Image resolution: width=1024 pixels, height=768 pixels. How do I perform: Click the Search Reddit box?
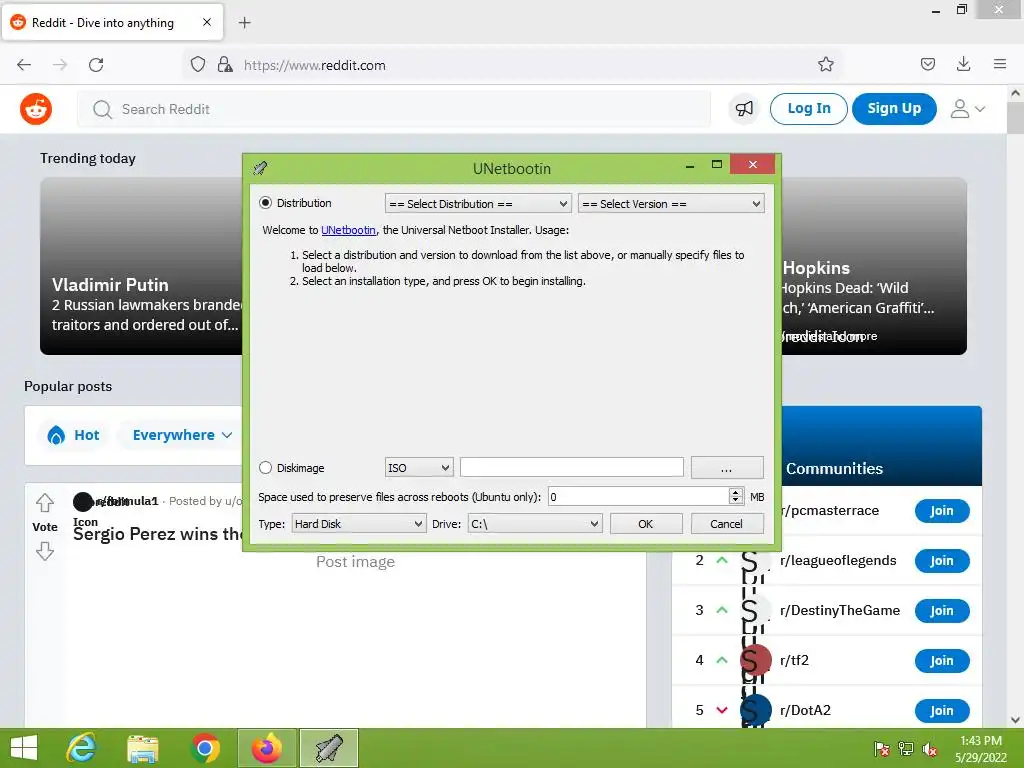[394, 109]
